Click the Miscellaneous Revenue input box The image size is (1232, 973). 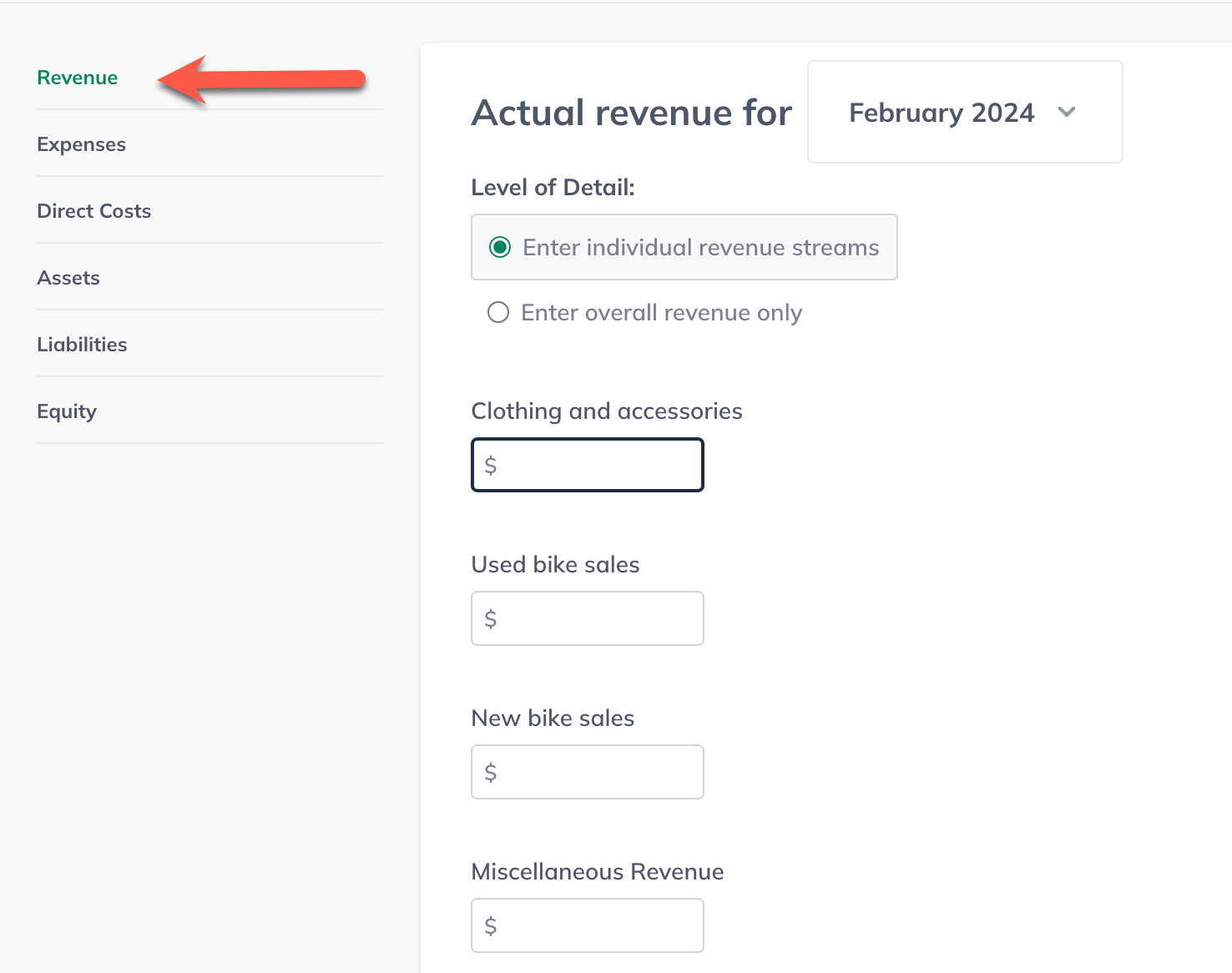coord(587,925)
